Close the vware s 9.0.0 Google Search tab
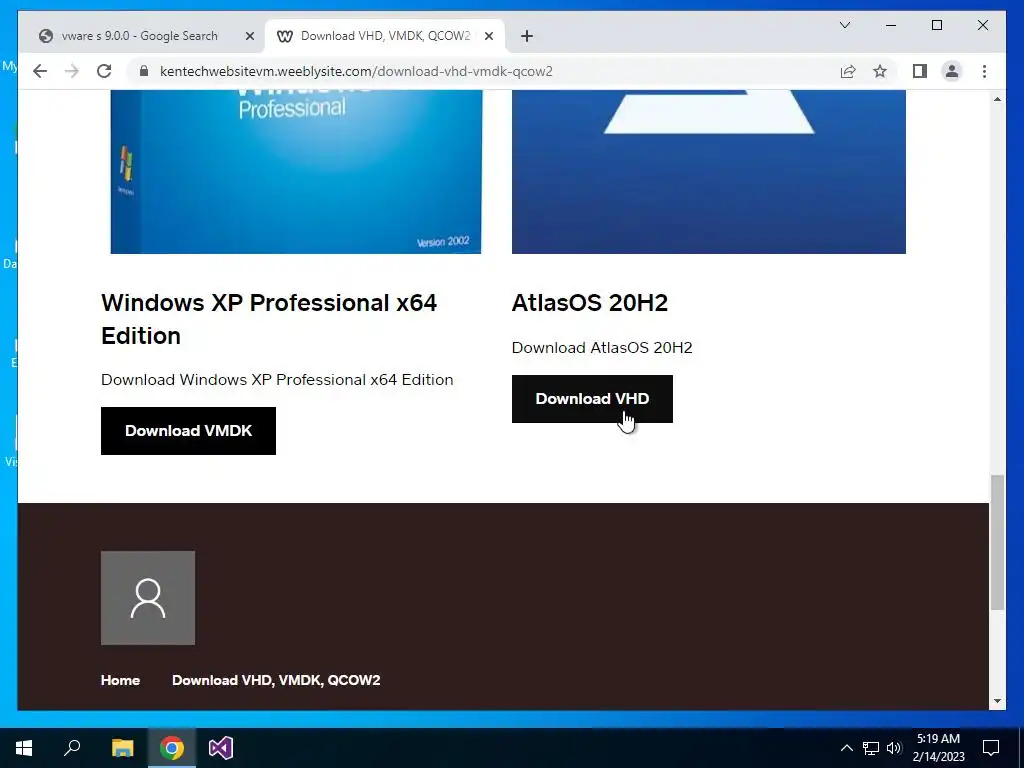This screenshot has width=1024, height=768. click(x=249, y=36)
